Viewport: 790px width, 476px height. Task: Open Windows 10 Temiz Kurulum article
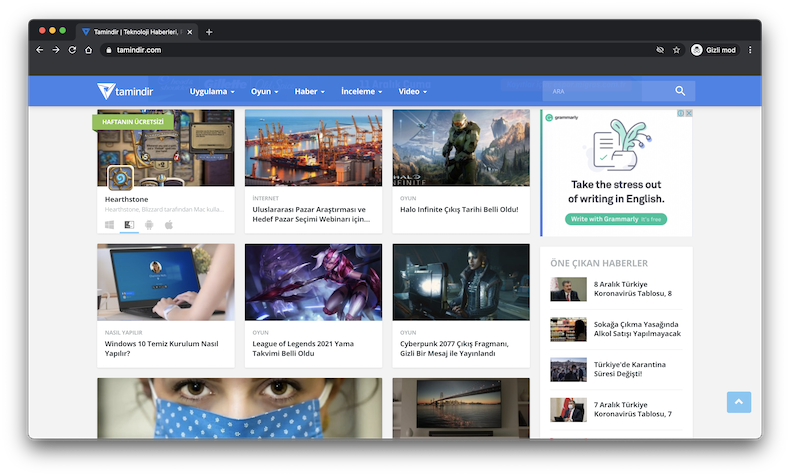pos(162,348)
